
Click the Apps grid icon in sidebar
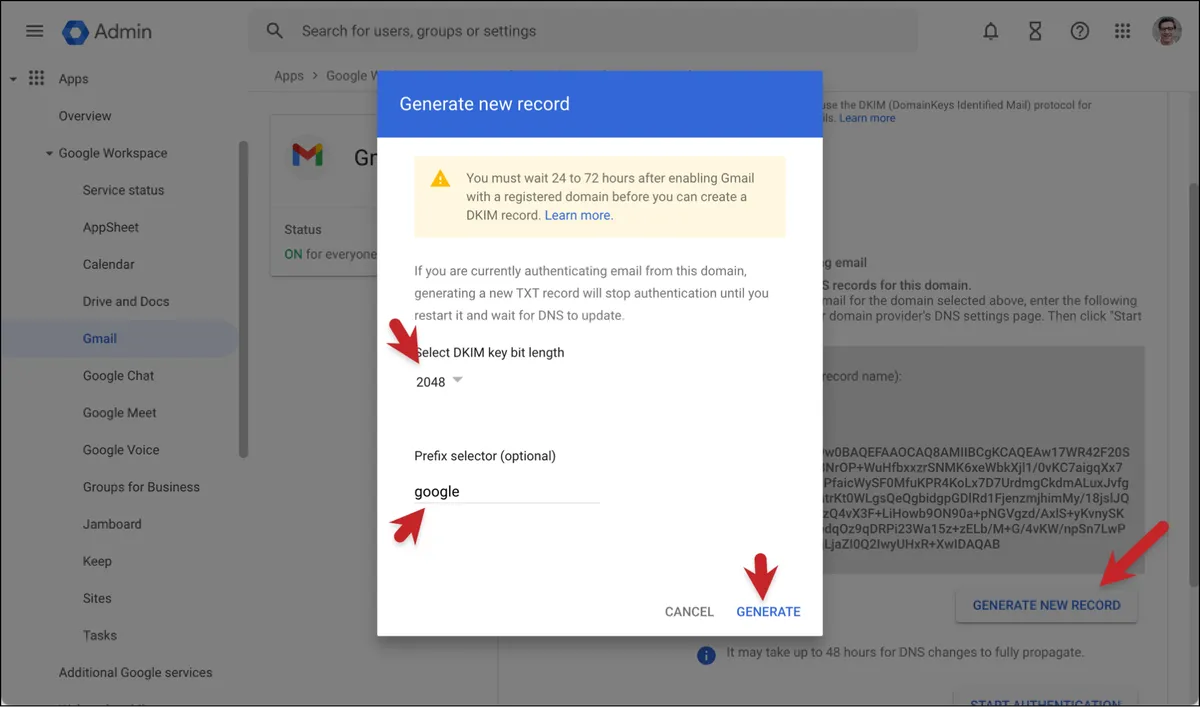tap(37, 78)
